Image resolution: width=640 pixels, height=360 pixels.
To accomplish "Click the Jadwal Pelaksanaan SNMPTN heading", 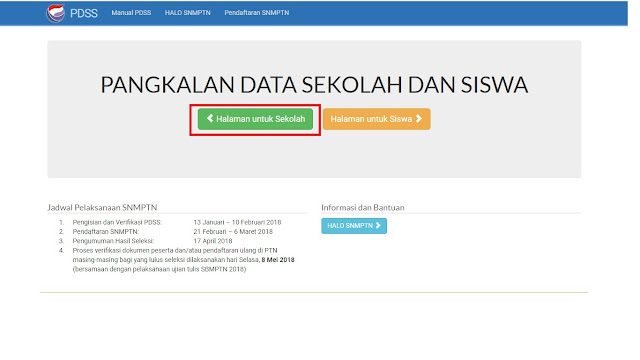I will (x=102, y=207).
